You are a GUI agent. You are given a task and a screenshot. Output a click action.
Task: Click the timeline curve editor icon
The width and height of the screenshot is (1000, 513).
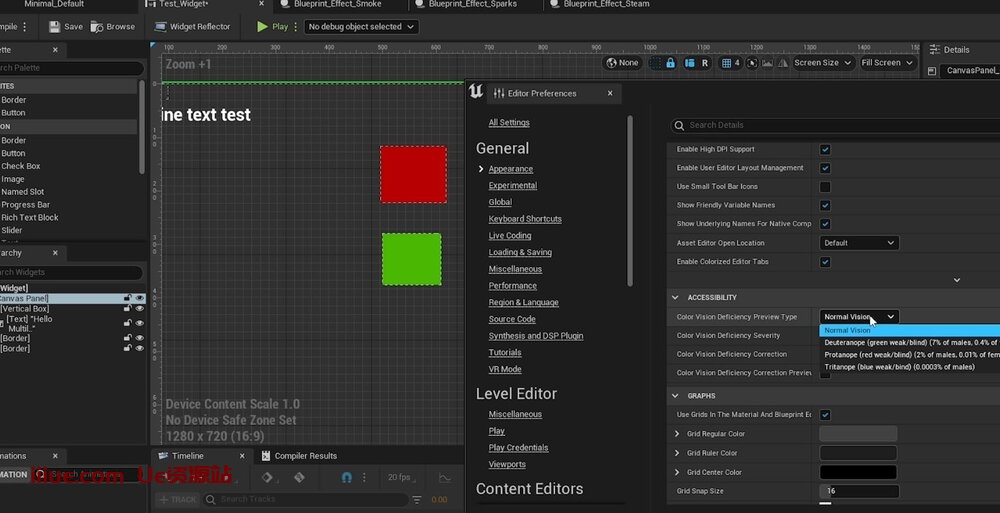[445, 478]
